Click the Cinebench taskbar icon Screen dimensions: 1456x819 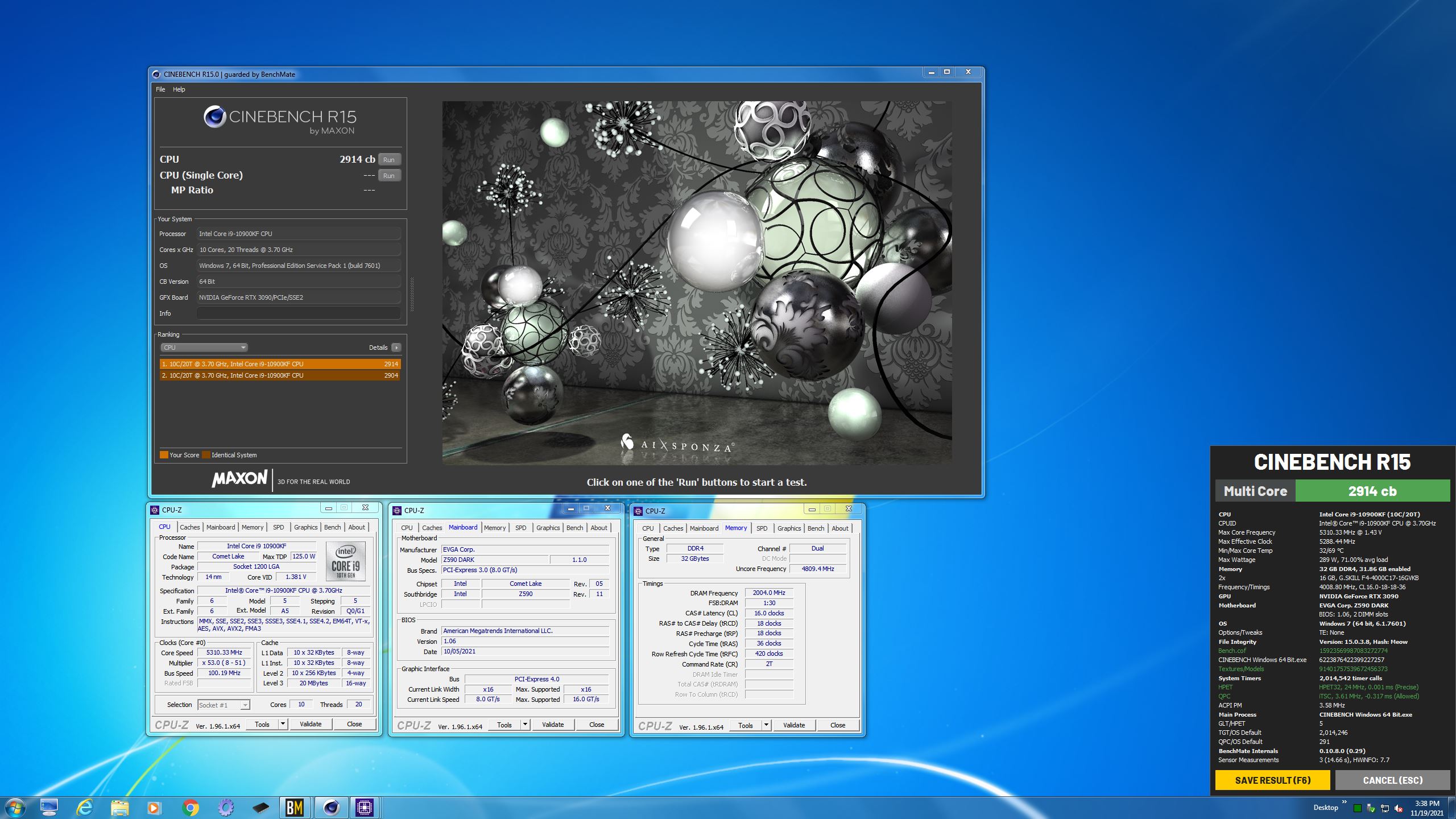[x=330, y=807]
